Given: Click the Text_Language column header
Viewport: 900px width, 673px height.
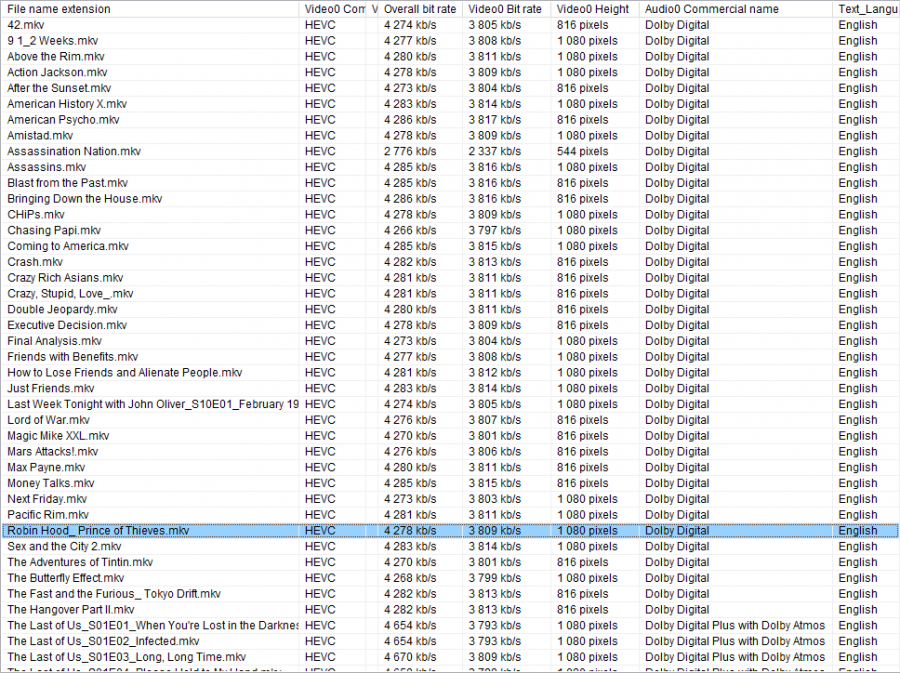Looking at the screenshot, I should tap(866, 9).
